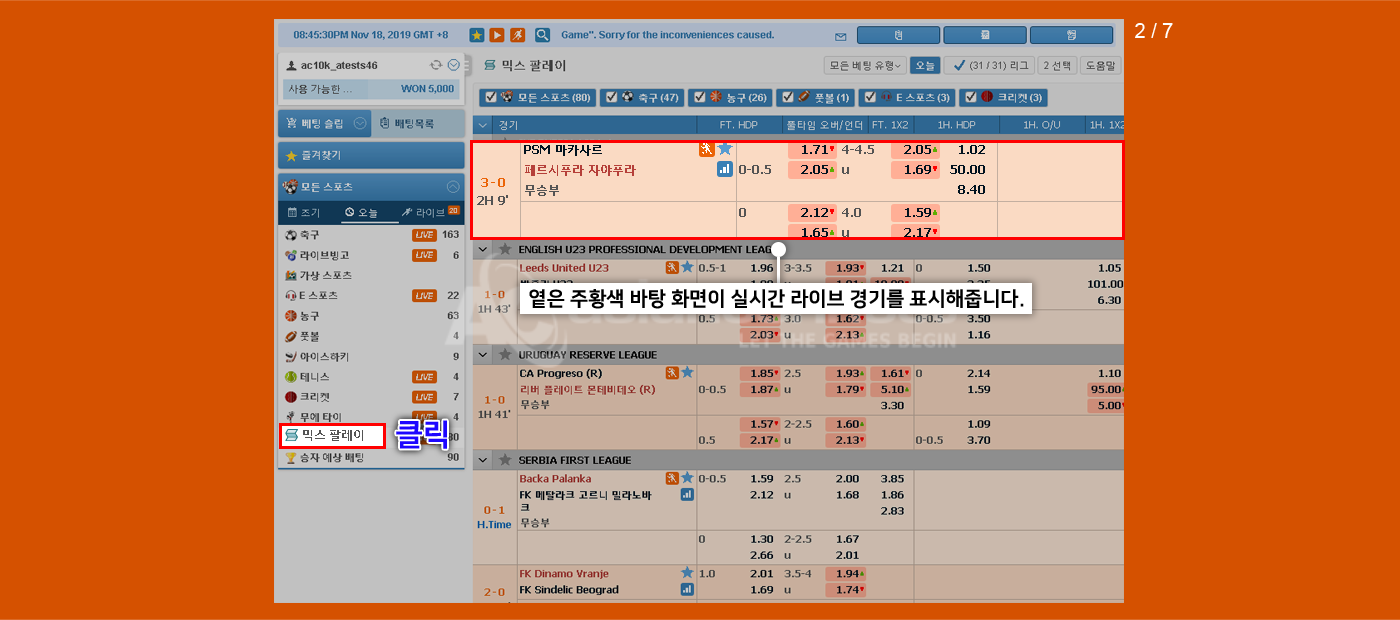Collapse the SERBIA FIRST LEAGUE section

(x=484, y=460)
